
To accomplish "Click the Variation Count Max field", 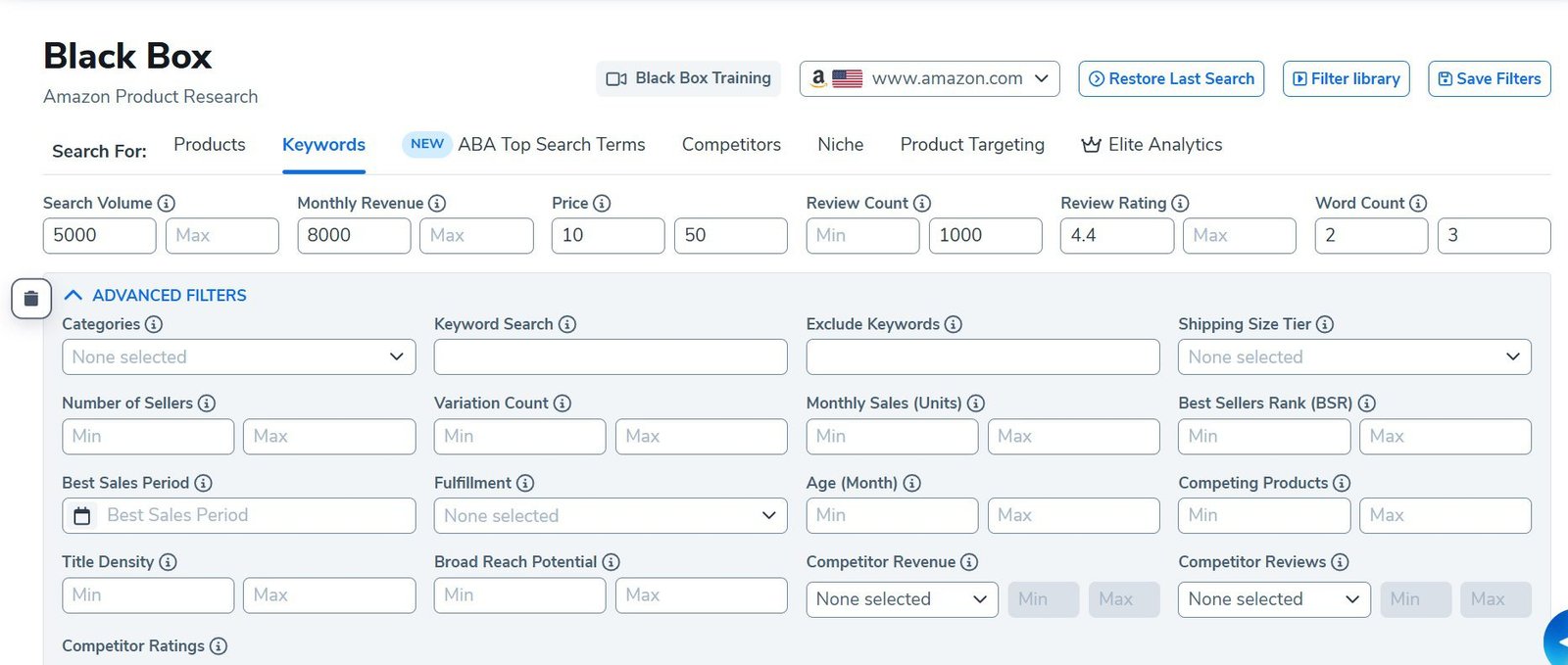I will (702, 437).
